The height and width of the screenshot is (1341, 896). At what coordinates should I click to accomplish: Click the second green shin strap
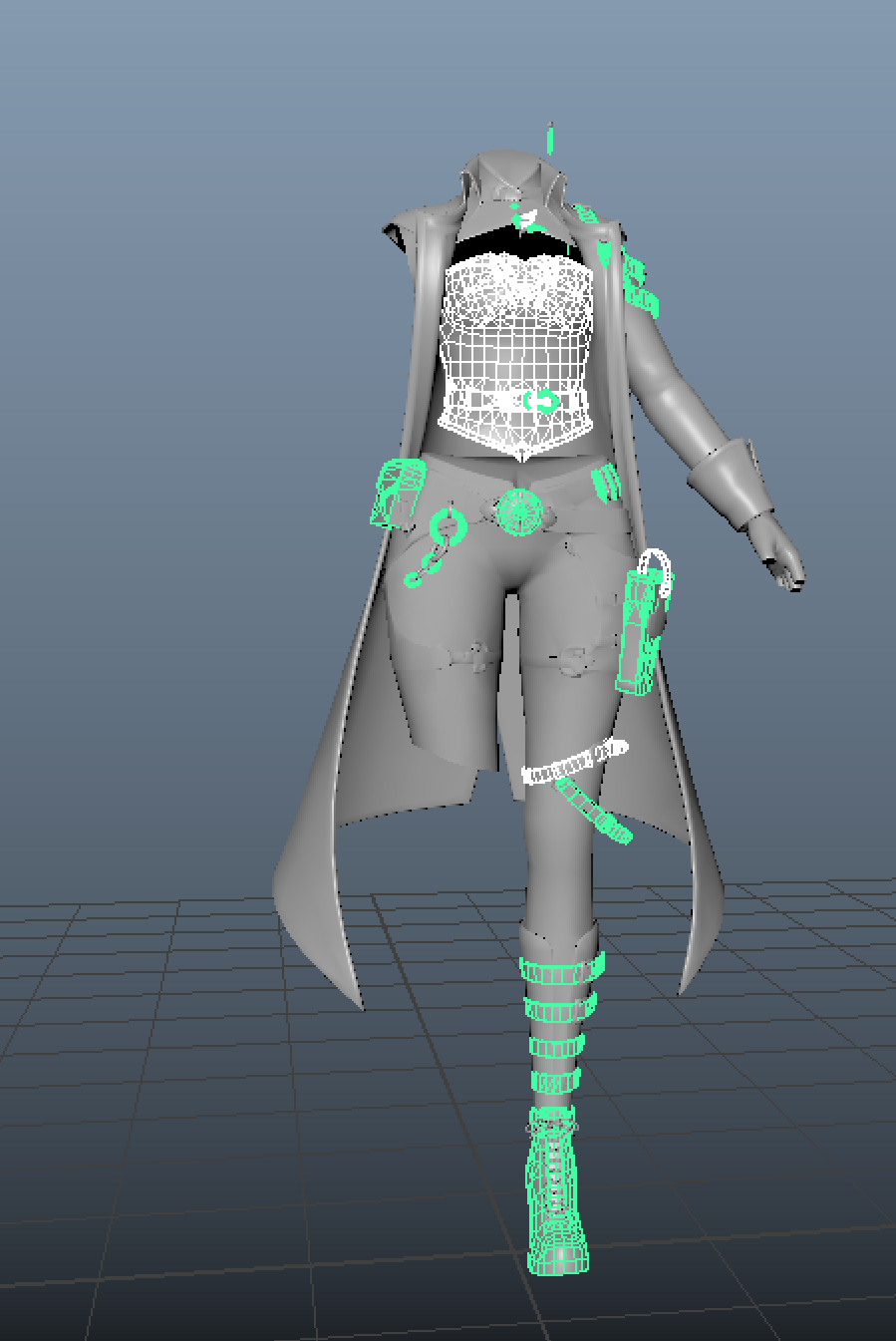[x=561, y=1009]
